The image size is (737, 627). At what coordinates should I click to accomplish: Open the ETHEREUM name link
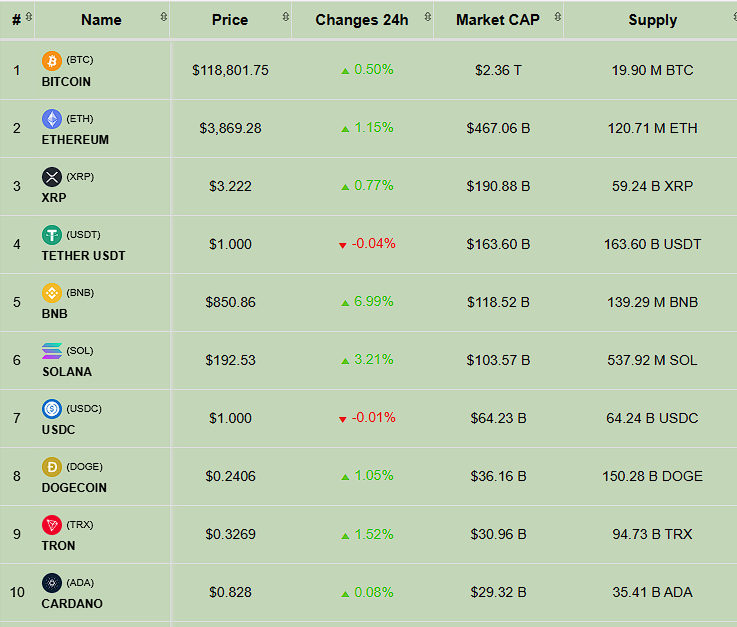[75, 140]
